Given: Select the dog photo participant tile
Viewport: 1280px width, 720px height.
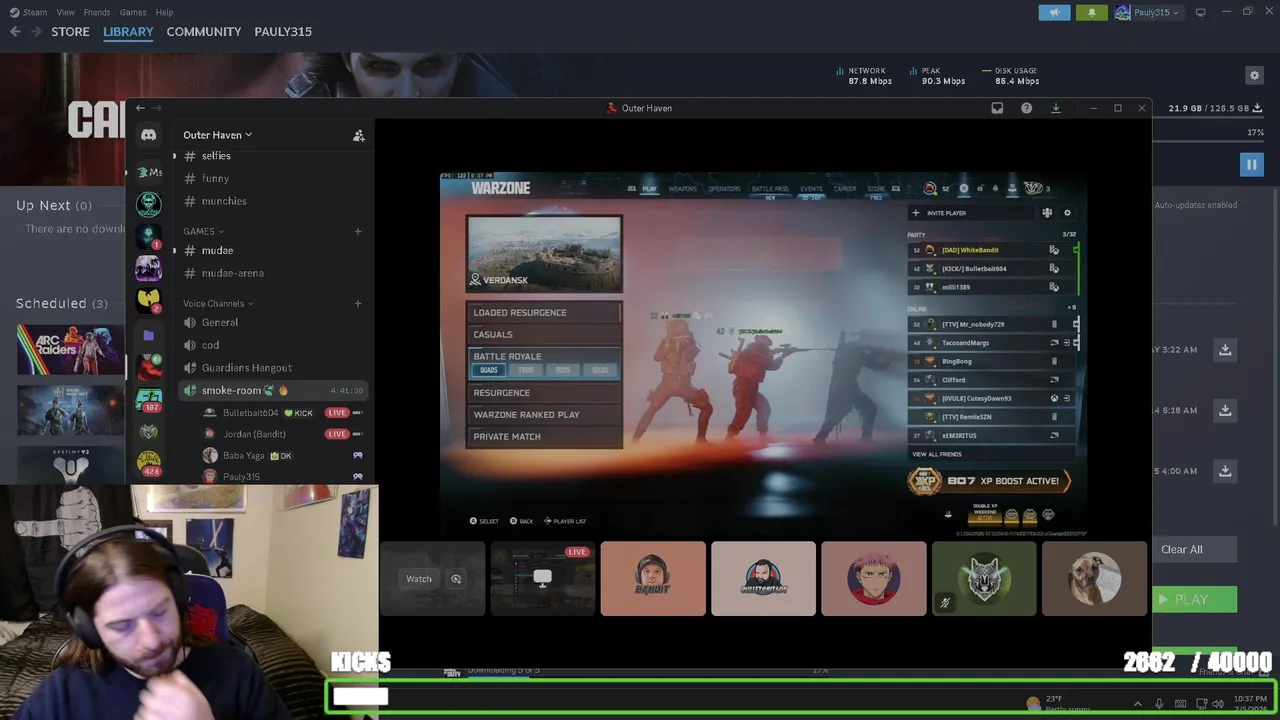Looking at the screenshot, I should coord(1094,578).
